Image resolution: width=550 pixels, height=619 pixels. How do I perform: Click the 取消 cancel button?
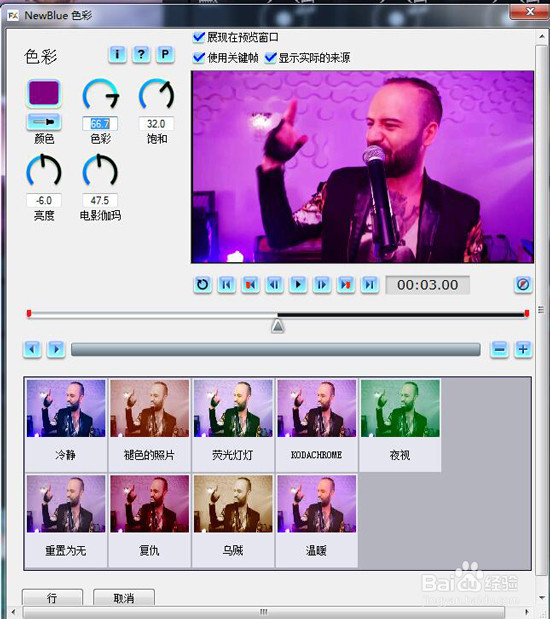(124, 598)
